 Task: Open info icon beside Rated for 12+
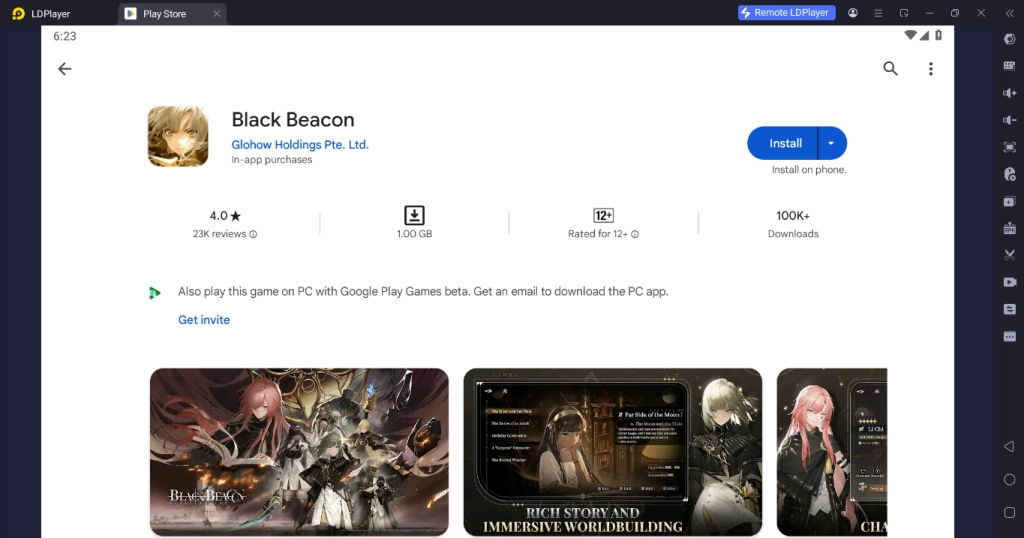click(635, 234)
